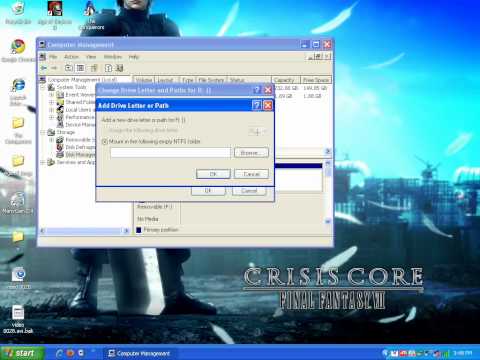This screenshot has width=480, height=360.
Task: Click the last toolbar icon right of Help
Action: 120,68
